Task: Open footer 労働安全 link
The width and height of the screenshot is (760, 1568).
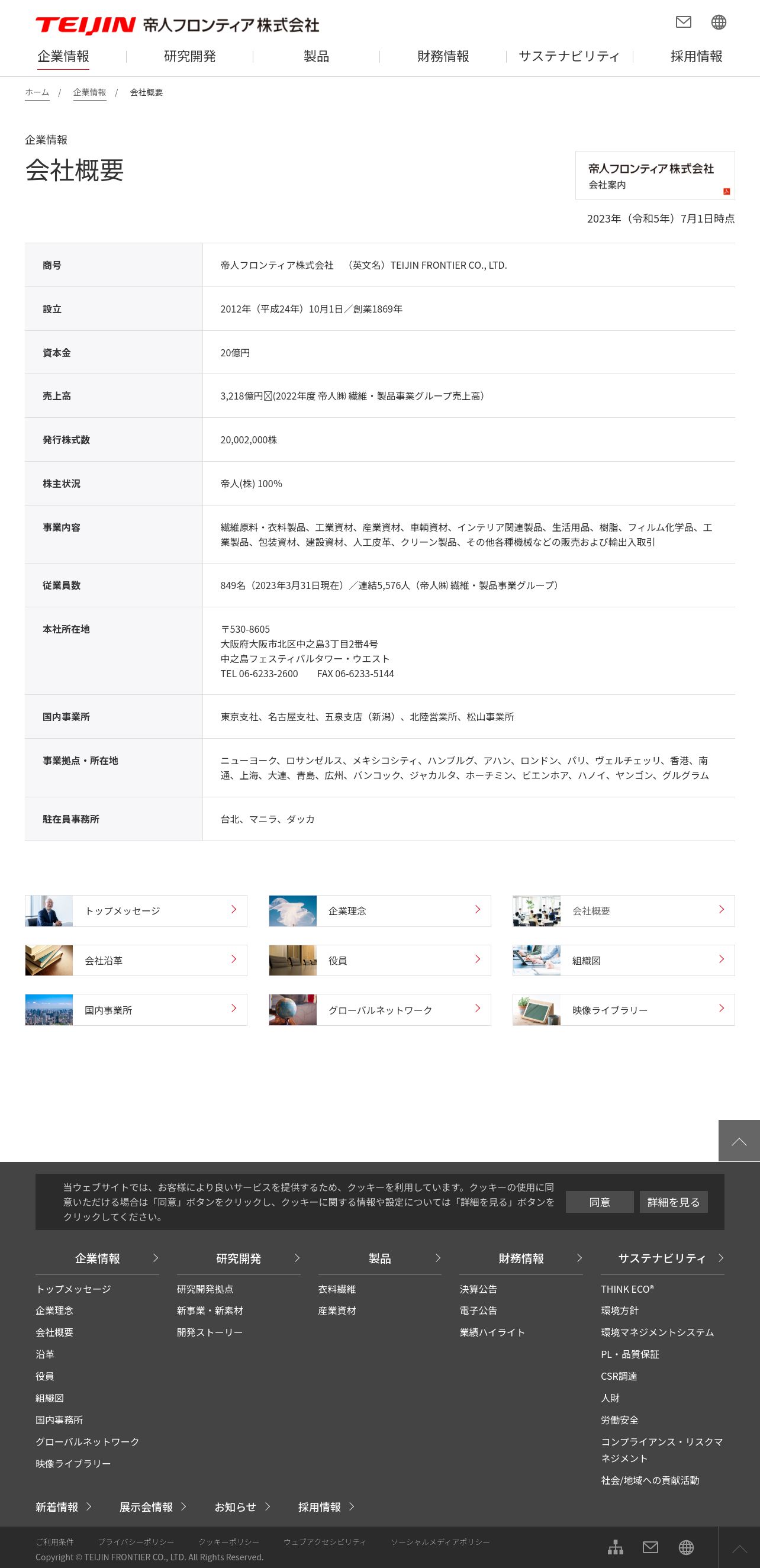Action: (x=620, y=1420)
